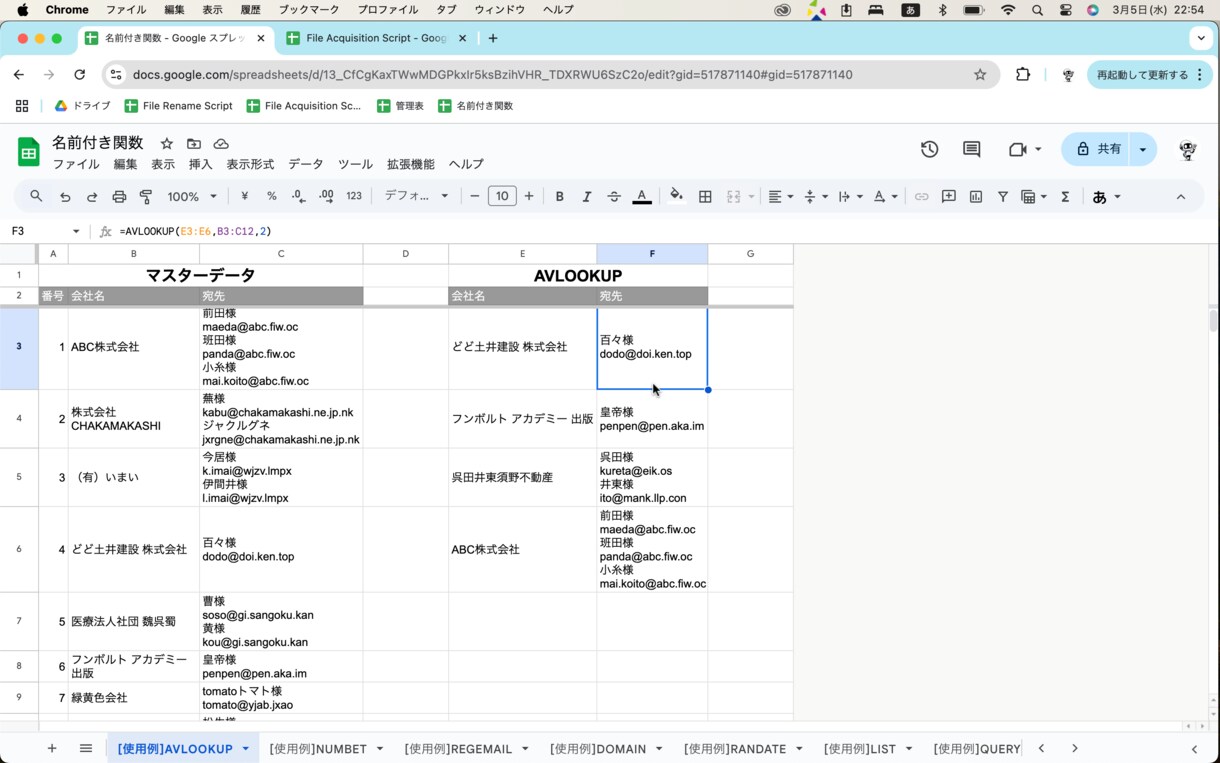1220x763 pixels.
Task: Open the comment history panel
Action: pyautogui.click(x=971, y=149)
